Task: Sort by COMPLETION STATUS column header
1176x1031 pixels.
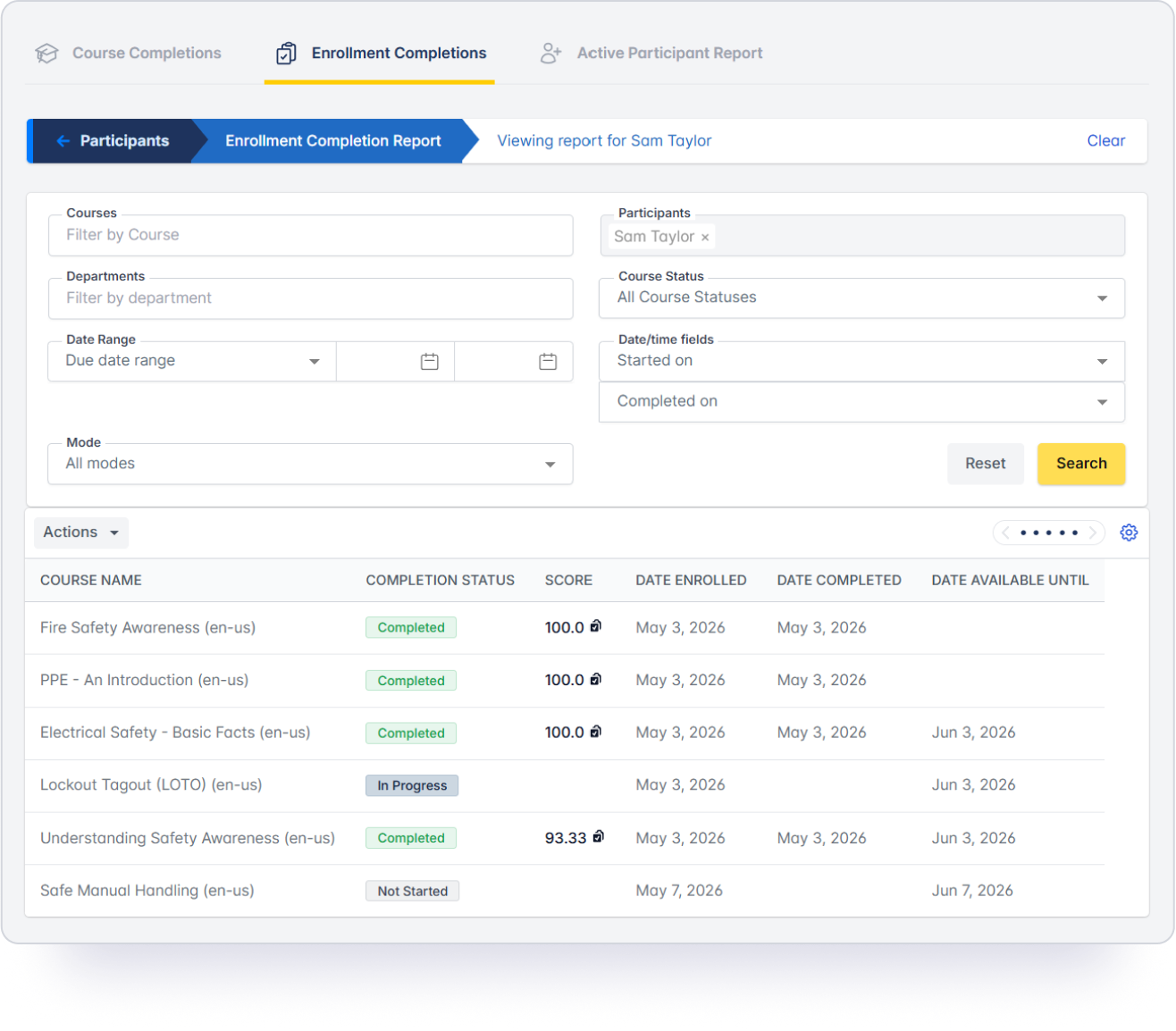Action: click(x=440, y=581)
